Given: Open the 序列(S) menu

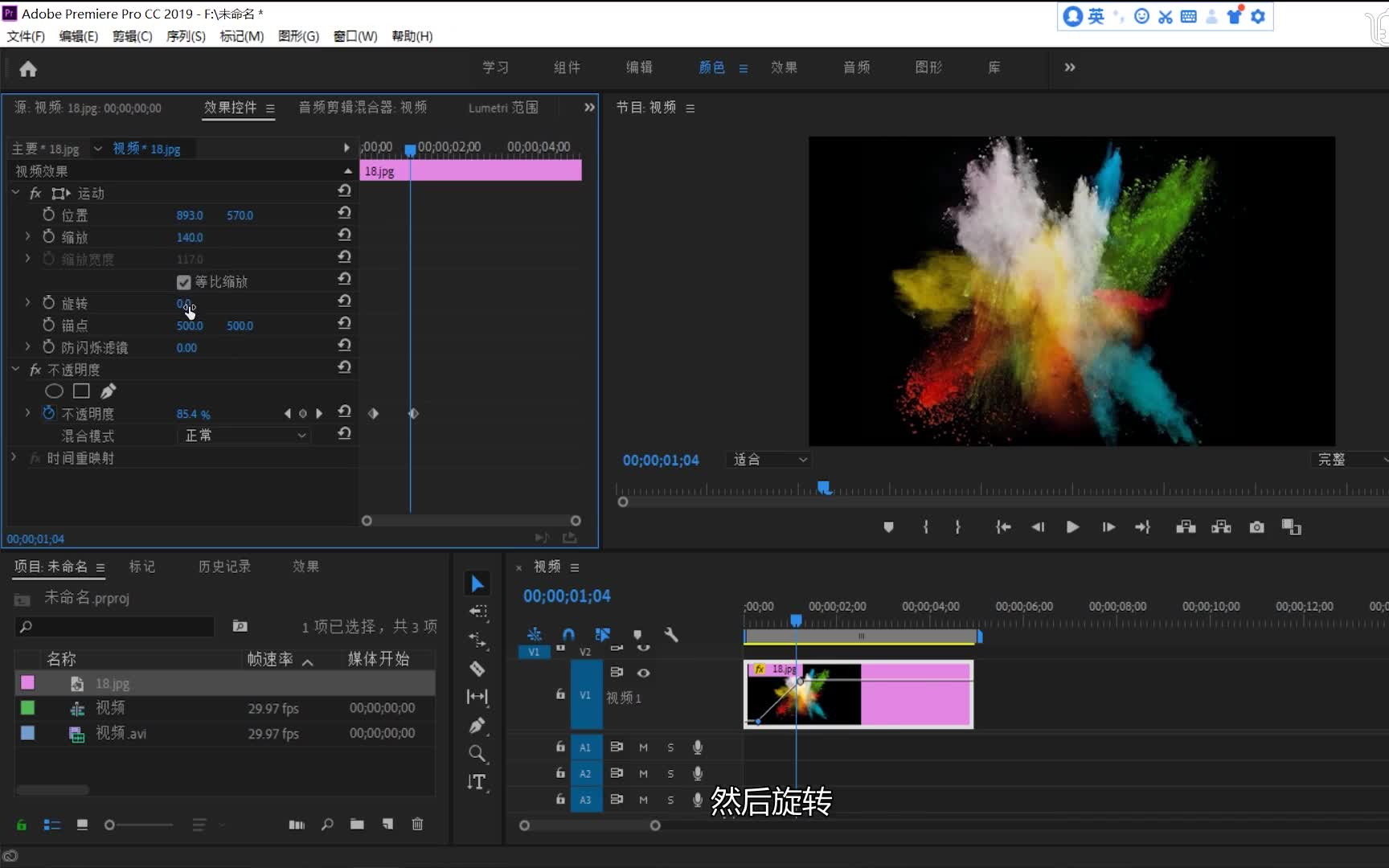Looking at the screenshot, I should pyautogui.click(x=186, y=36).
